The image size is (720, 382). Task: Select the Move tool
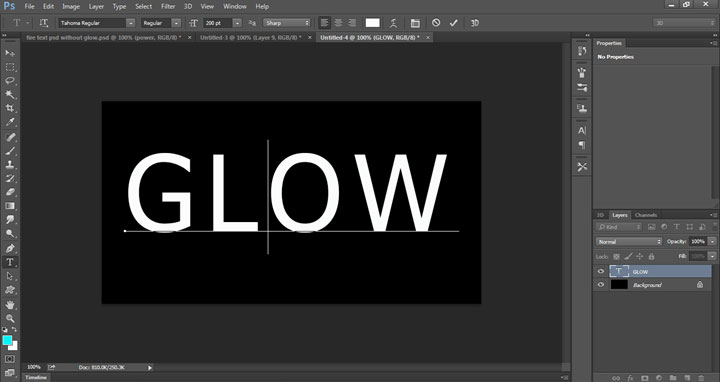(10, 53)
